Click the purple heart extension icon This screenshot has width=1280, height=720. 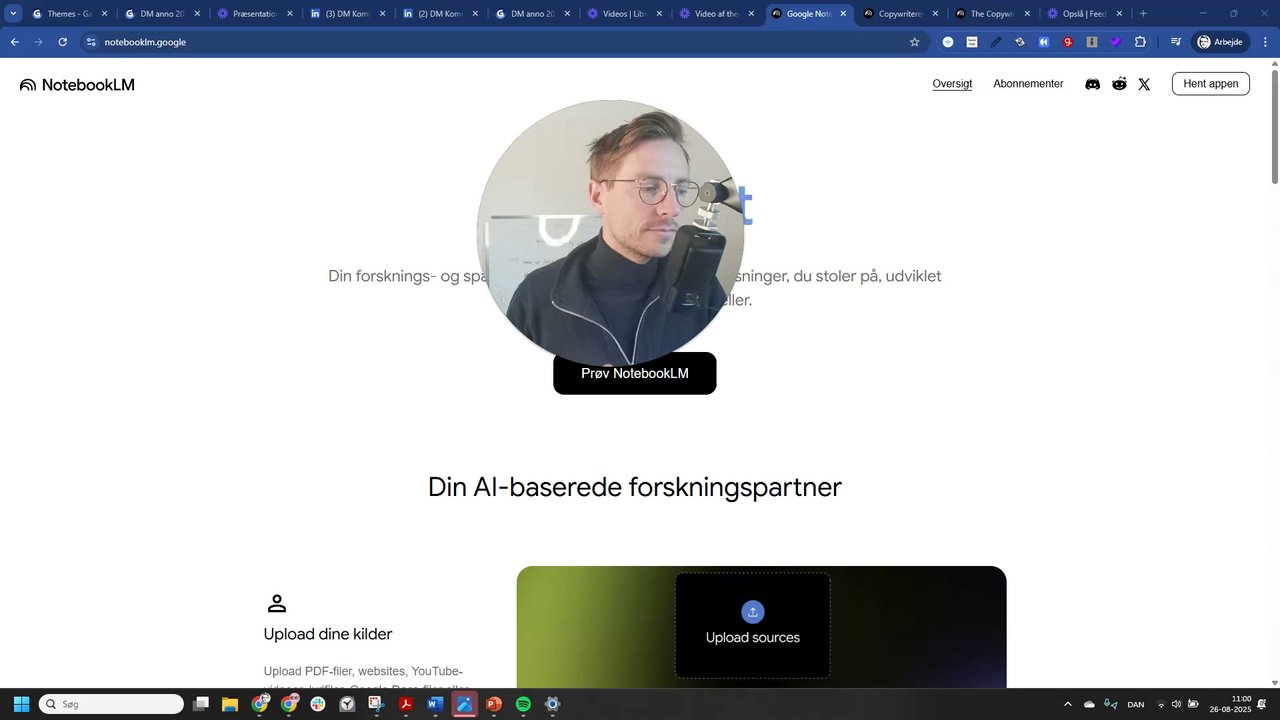(x=1116, y=42)
